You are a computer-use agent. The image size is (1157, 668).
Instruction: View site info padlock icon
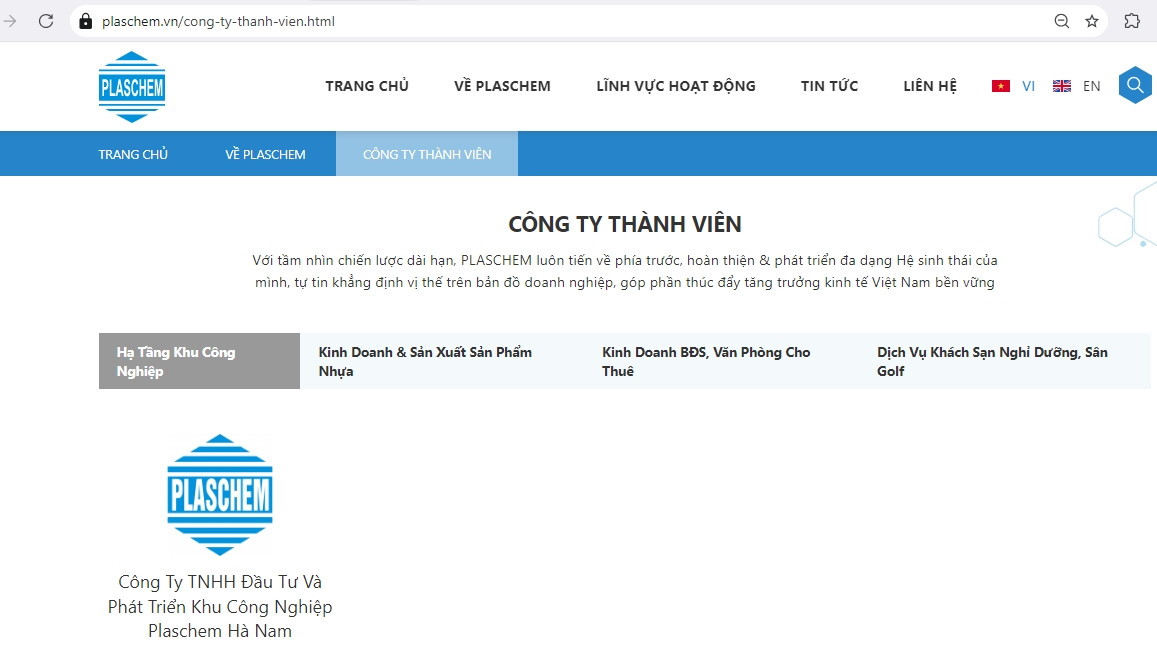pos(85,21)
